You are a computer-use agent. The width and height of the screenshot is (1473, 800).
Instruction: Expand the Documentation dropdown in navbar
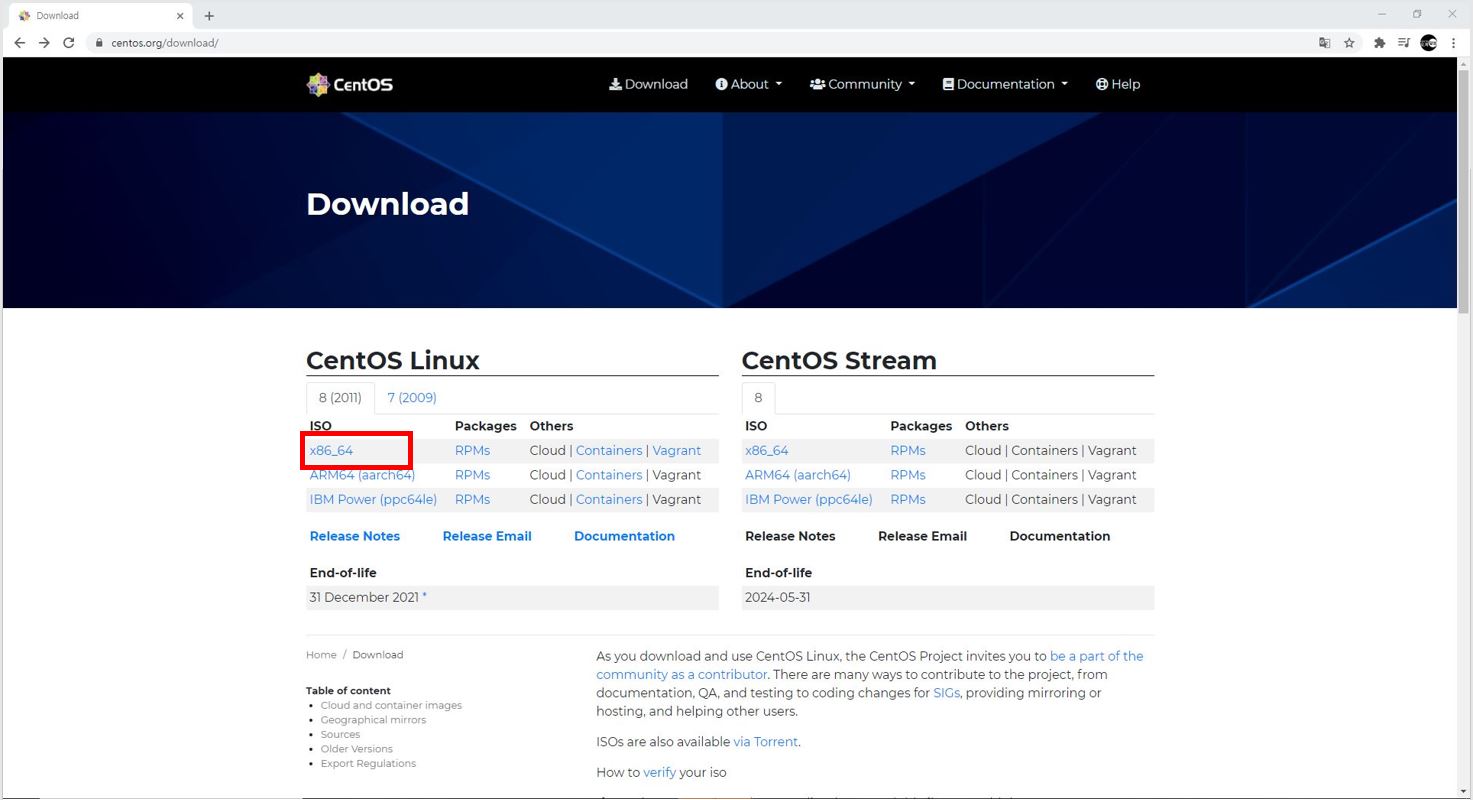(x=1005, y=84)
